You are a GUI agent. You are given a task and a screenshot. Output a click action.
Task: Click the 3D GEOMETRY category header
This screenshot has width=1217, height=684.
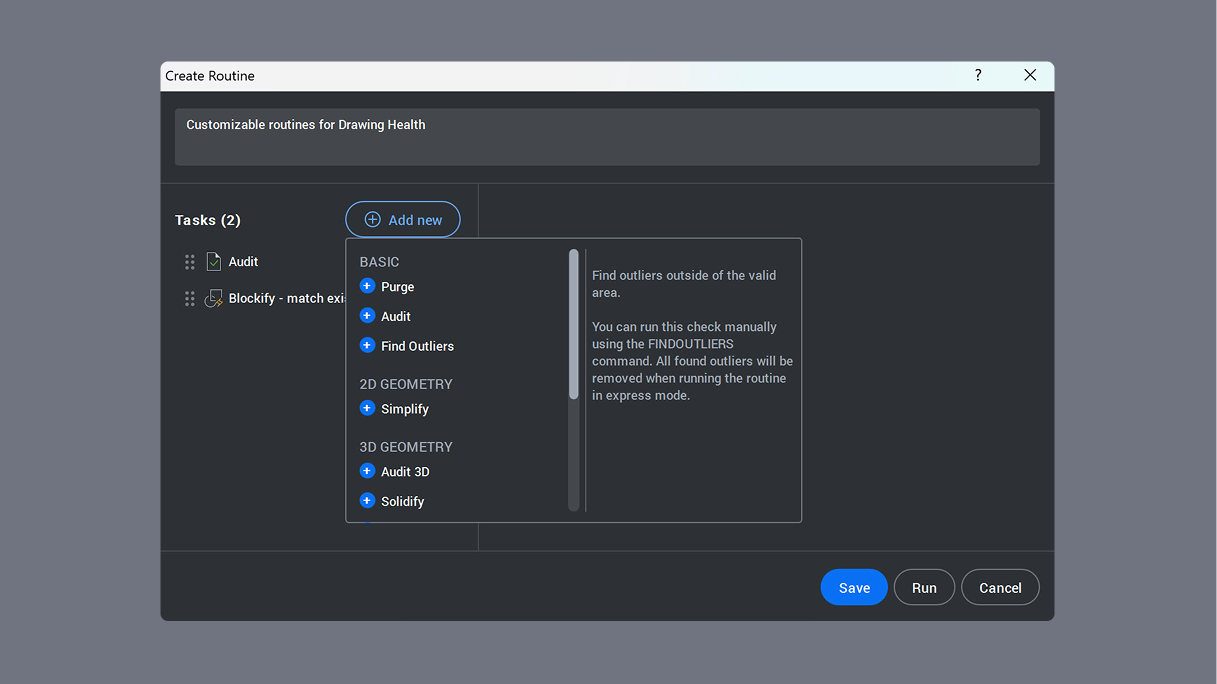[406, 447]
